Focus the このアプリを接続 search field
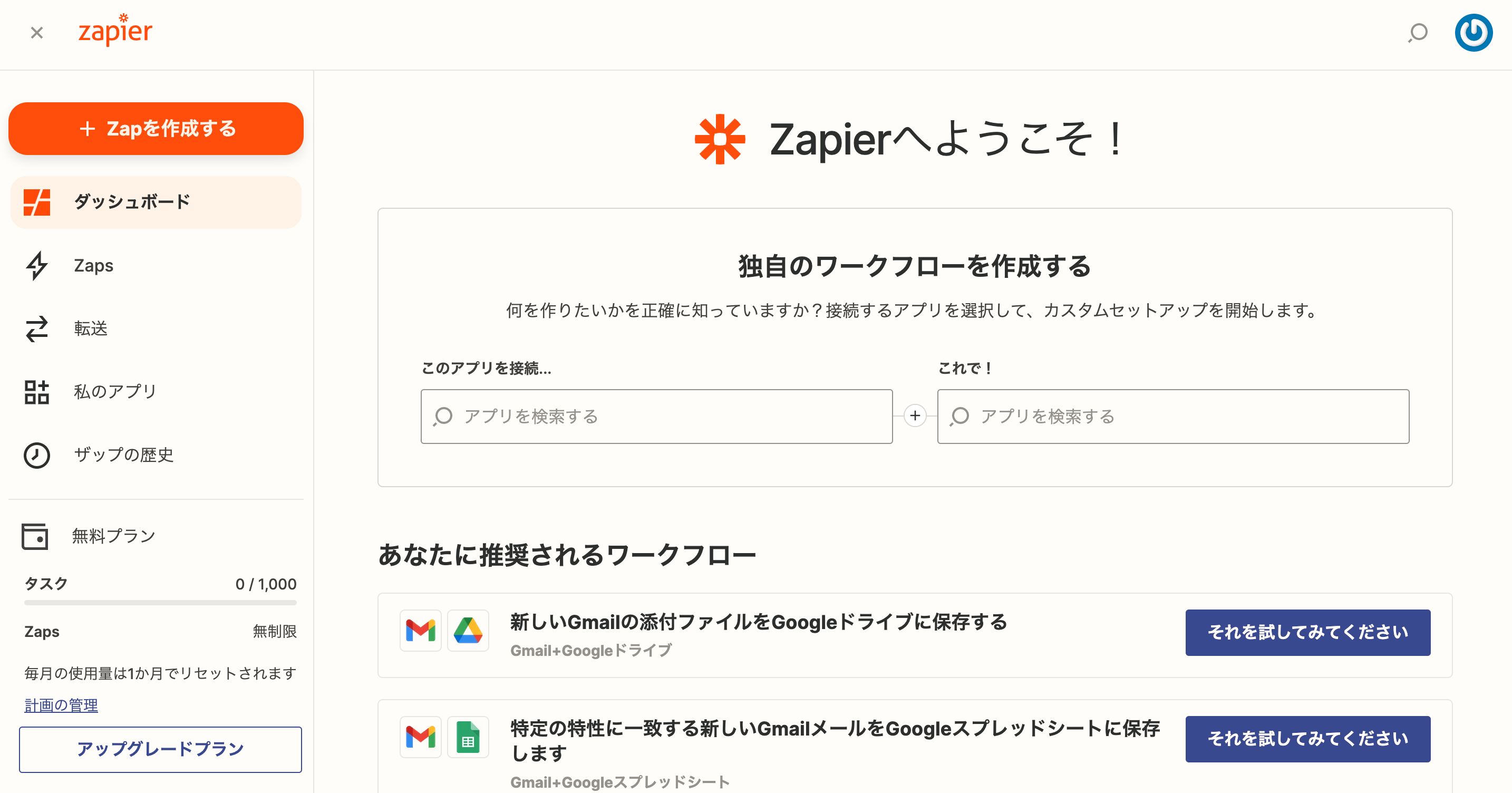This screenshot has width=1512, height=793. coord(656,416)
